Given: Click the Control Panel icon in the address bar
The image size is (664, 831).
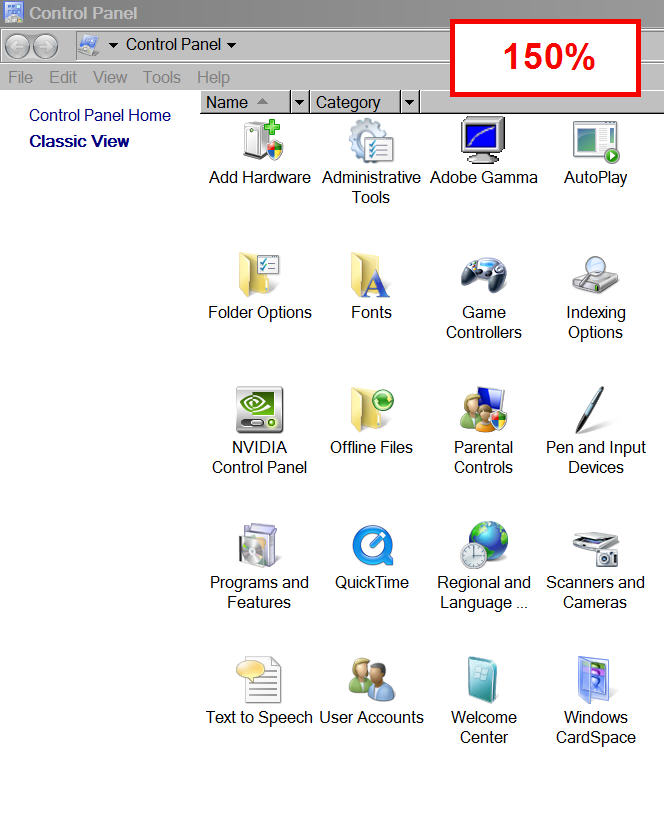Looking at the screenshot, I should click(x=88, y=46).
